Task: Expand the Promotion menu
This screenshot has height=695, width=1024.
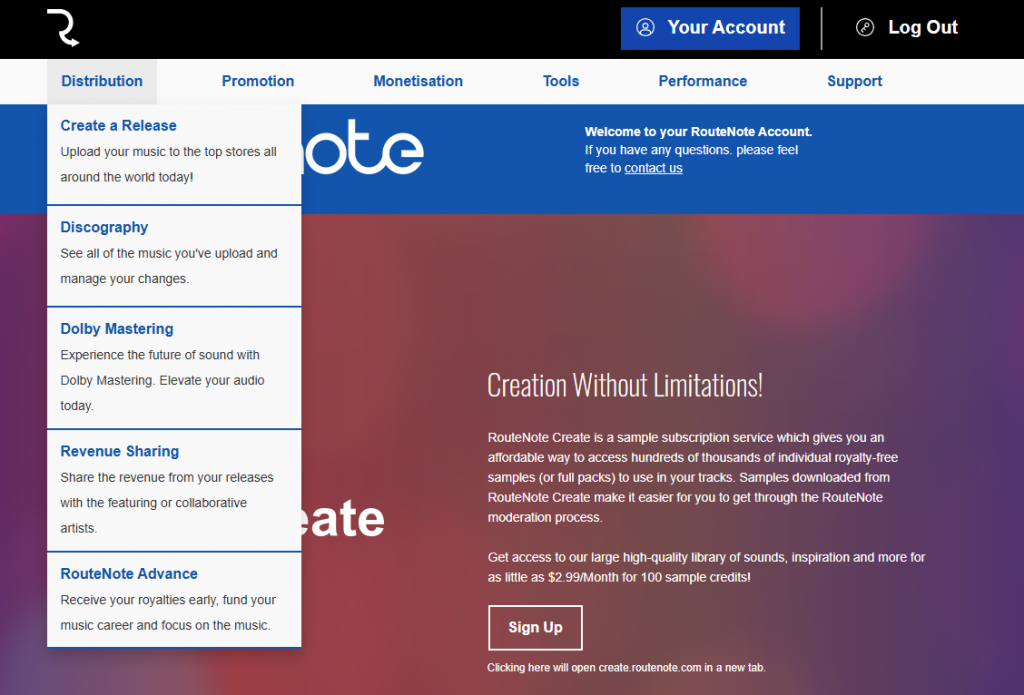Action: pyautogui.click(x=258, y=81)
